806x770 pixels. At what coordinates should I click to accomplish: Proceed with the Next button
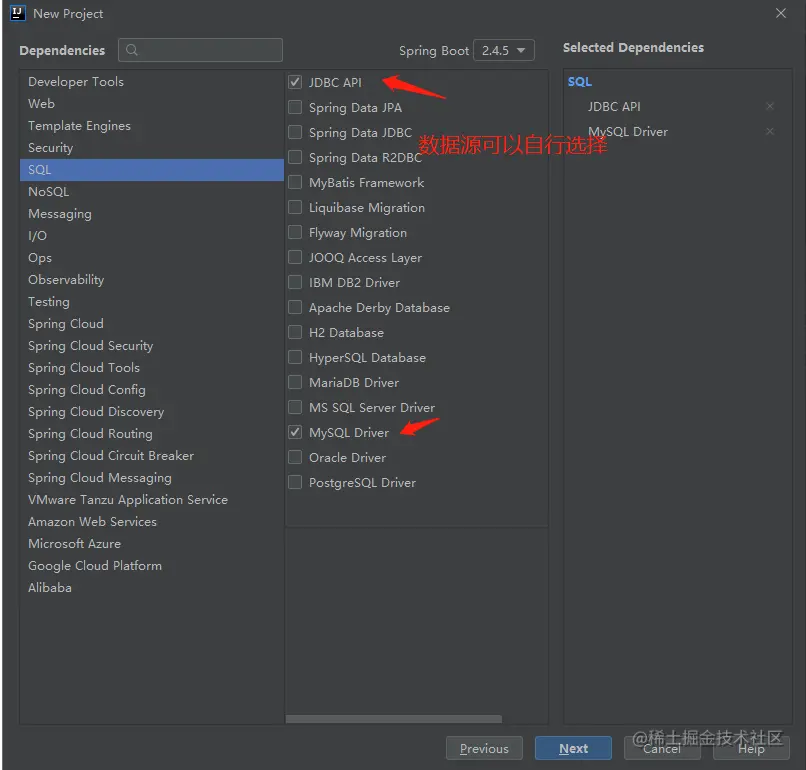click(573, 748)
